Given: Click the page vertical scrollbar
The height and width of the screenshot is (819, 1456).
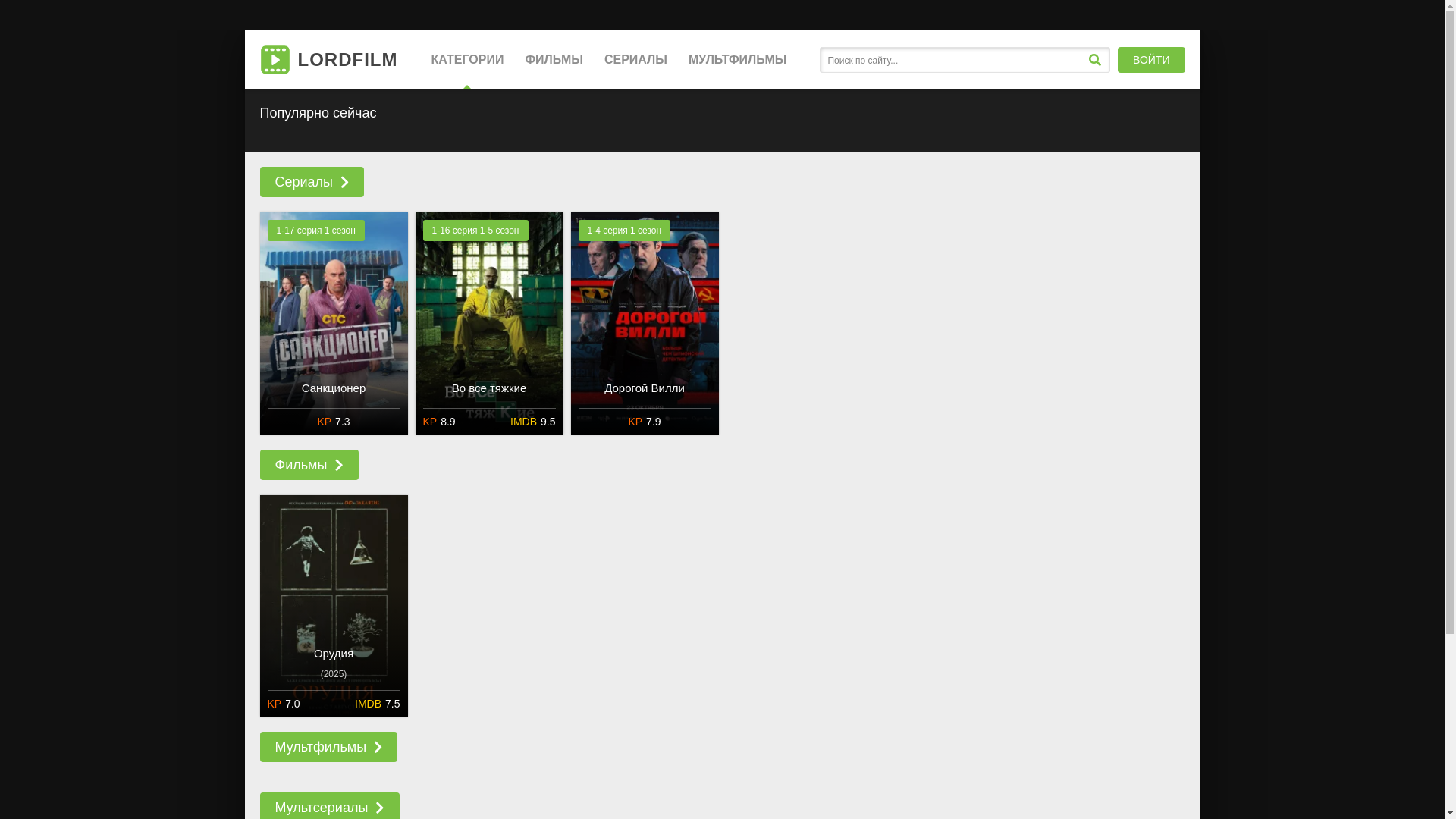Looking at the screenshot, I should tap(1450, 409).
